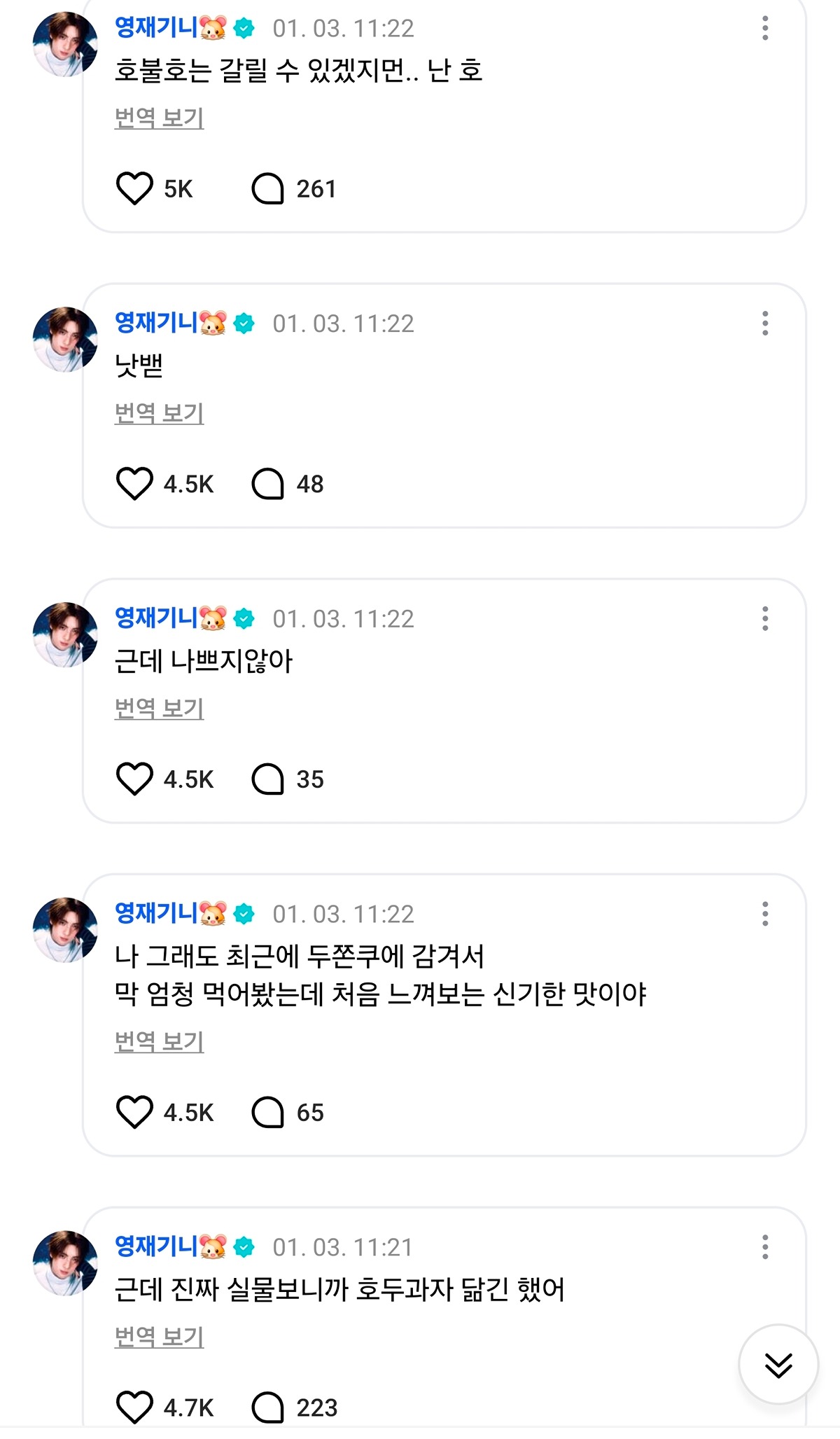The height and width of the screenshot is (1439, 840).
Task: Open the 65 comments on 두쫀쿠 post
Action: (x=267, y=1113)
